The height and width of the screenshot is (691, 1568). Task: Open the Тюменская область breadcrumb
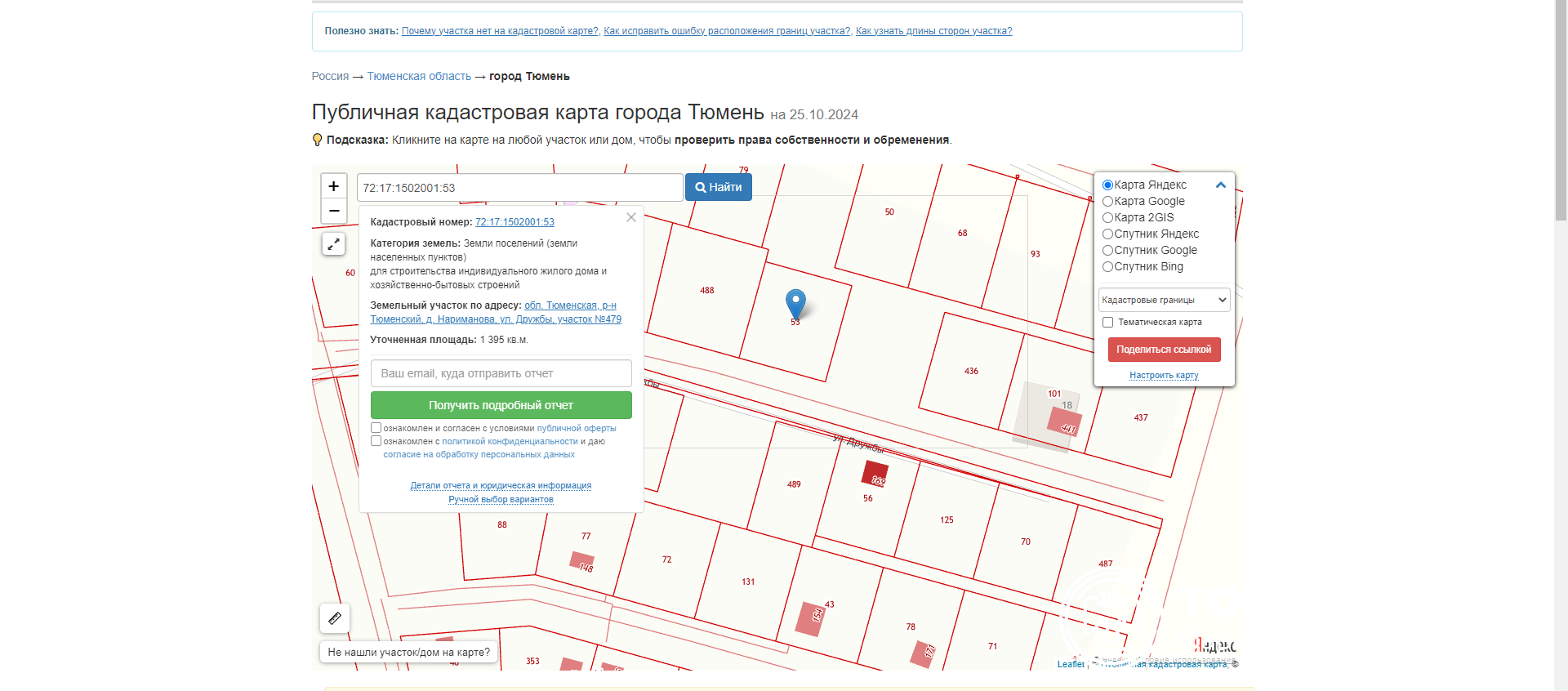[x=419, y=76]
